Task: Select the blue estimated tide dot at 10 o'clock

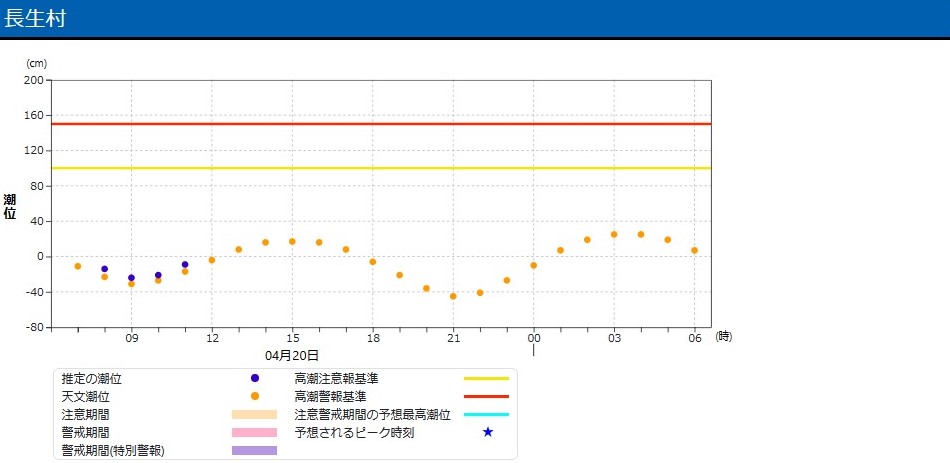Action: click(158, 275)
